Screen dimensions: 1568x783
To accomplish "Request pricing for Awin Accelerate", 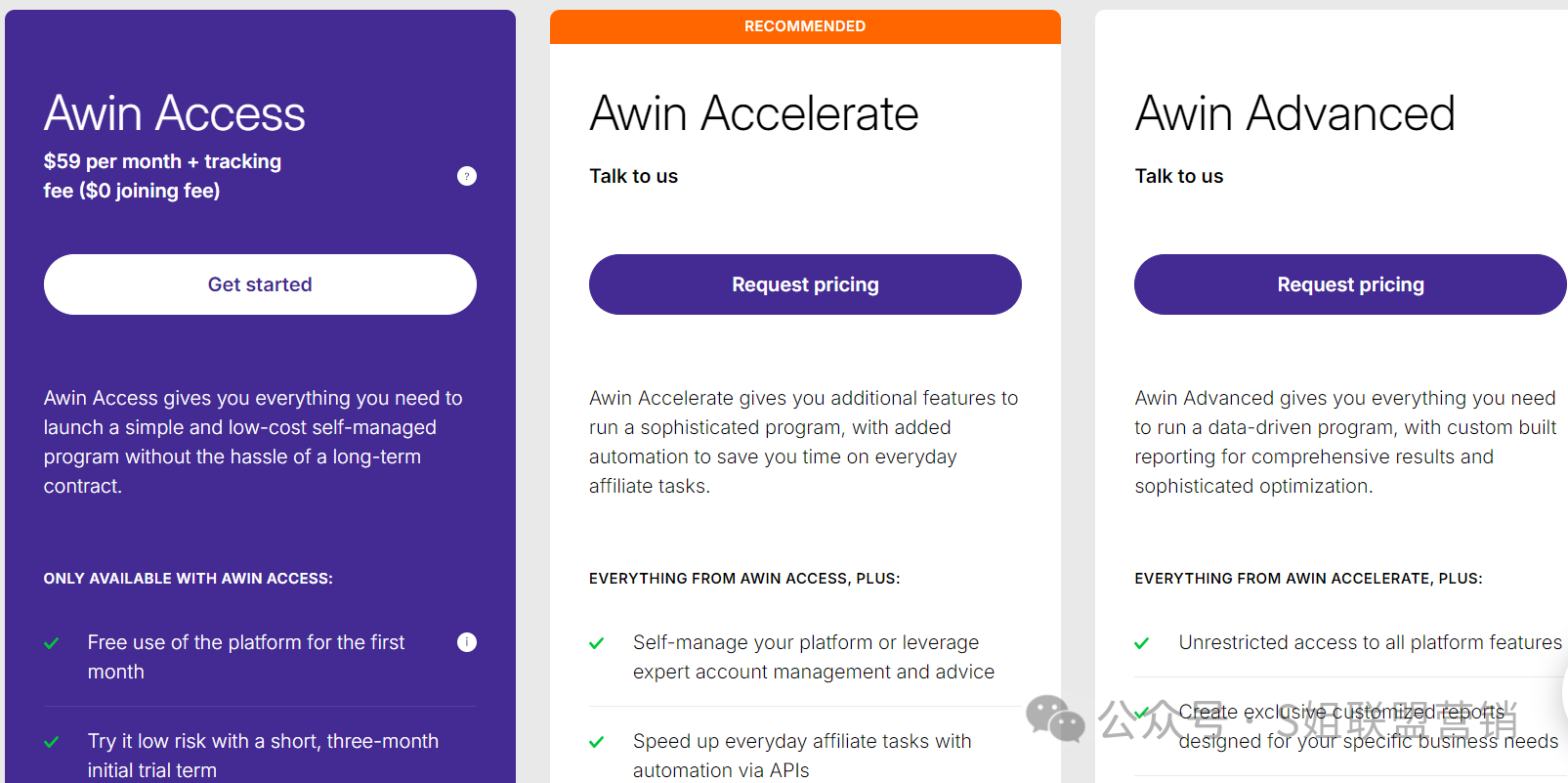I will tap(805, 284).
